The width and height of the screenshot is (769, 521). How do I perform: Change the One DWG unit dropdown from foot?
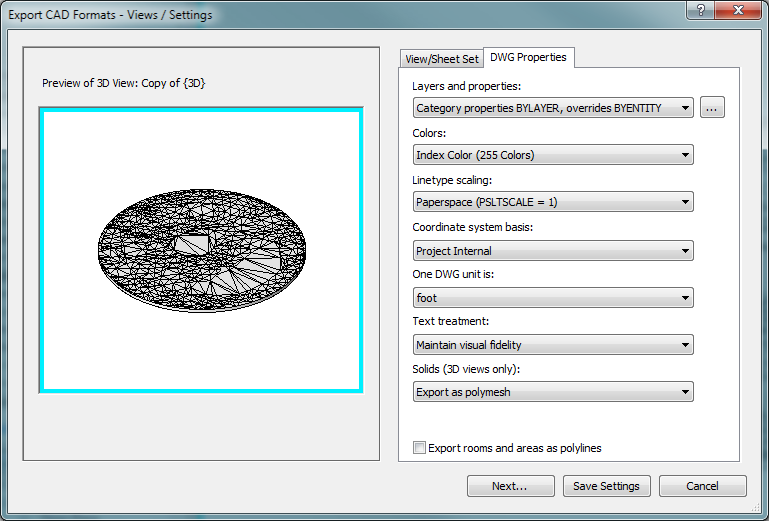(x=553, y=298)
